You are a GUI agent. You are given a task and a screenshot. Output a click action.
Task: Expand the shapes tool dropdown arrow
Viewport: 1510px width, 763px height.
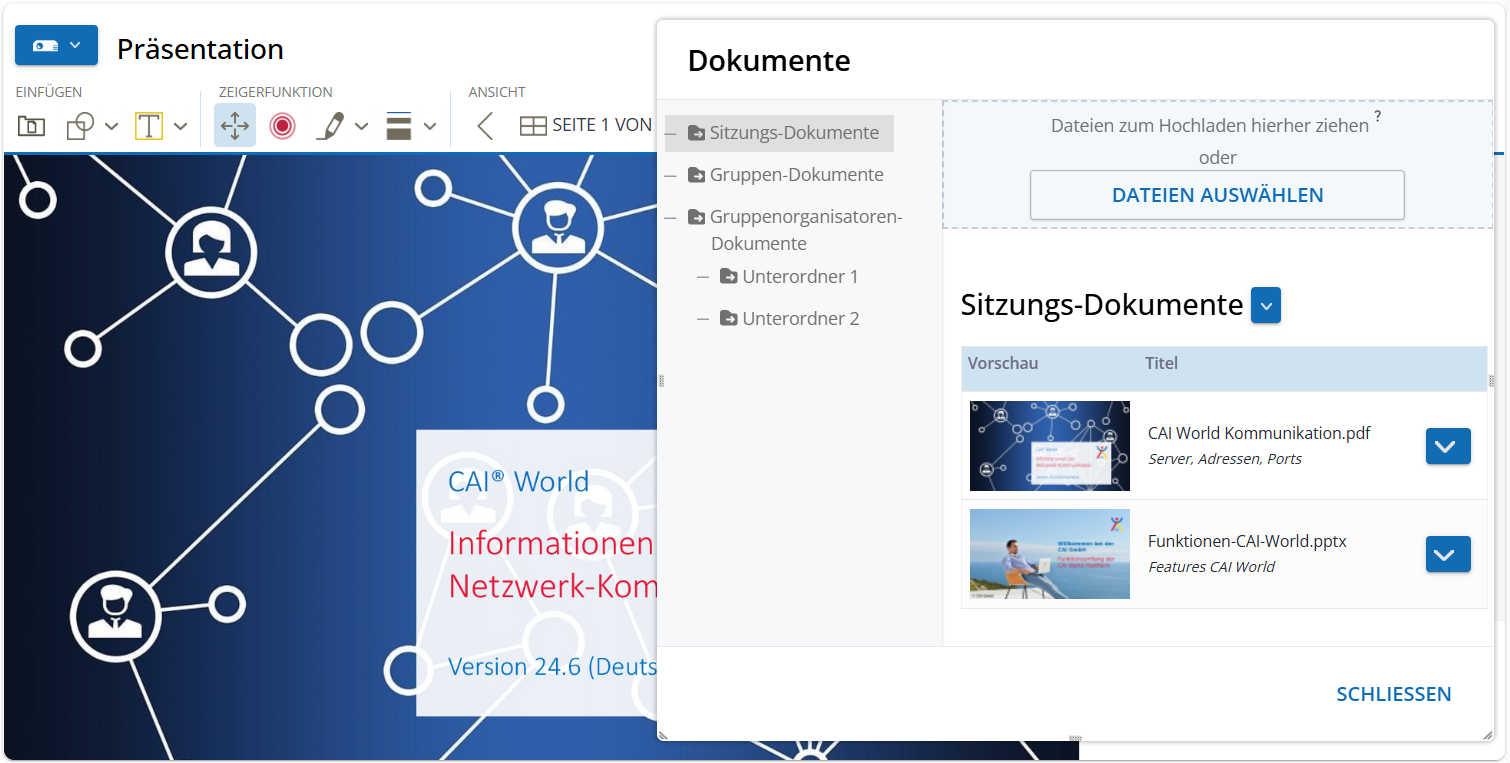pyautogui.click(x=112, y=127)
